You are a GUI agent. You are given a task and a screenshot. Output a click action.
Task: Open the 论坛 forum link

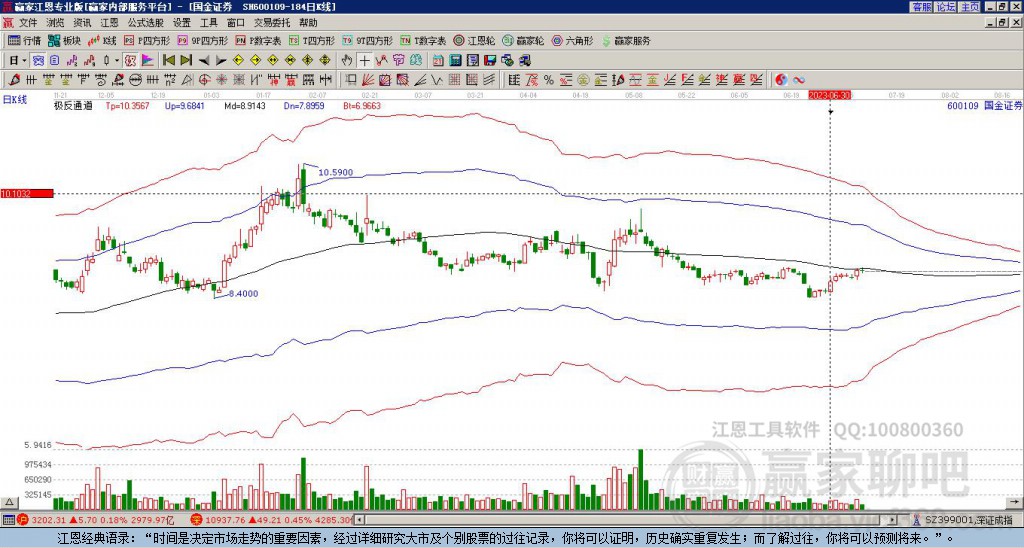[x=945, y=7]
